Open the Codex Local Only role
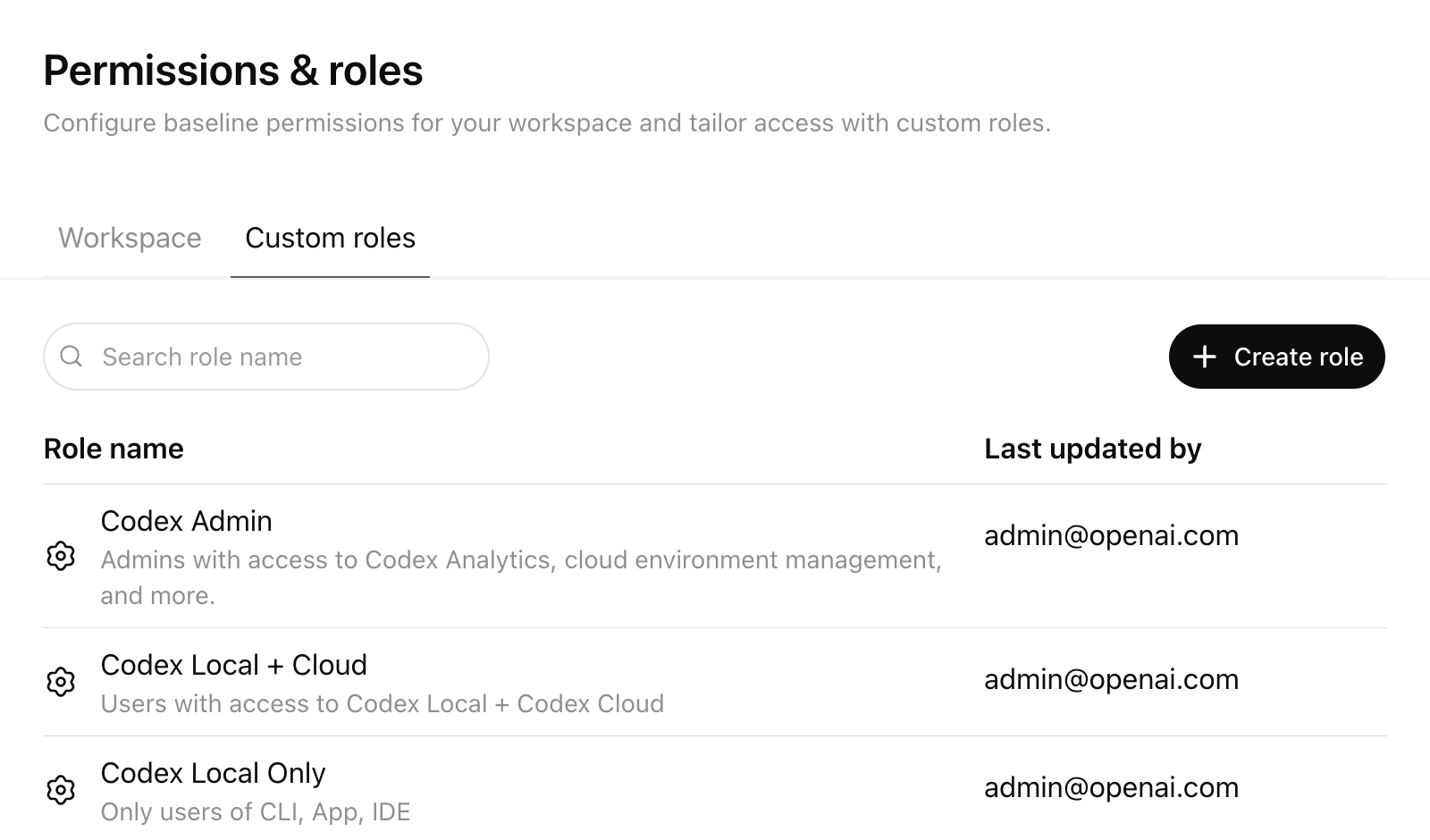Image resolution: width=1430 pixels, height=840 pixels. pos(214,772)
